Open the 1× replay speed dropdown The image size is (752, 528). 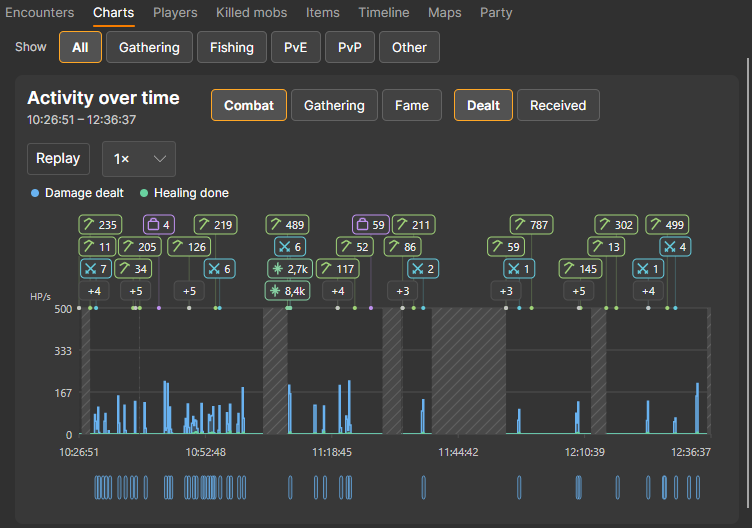click(x=139, y=159)
